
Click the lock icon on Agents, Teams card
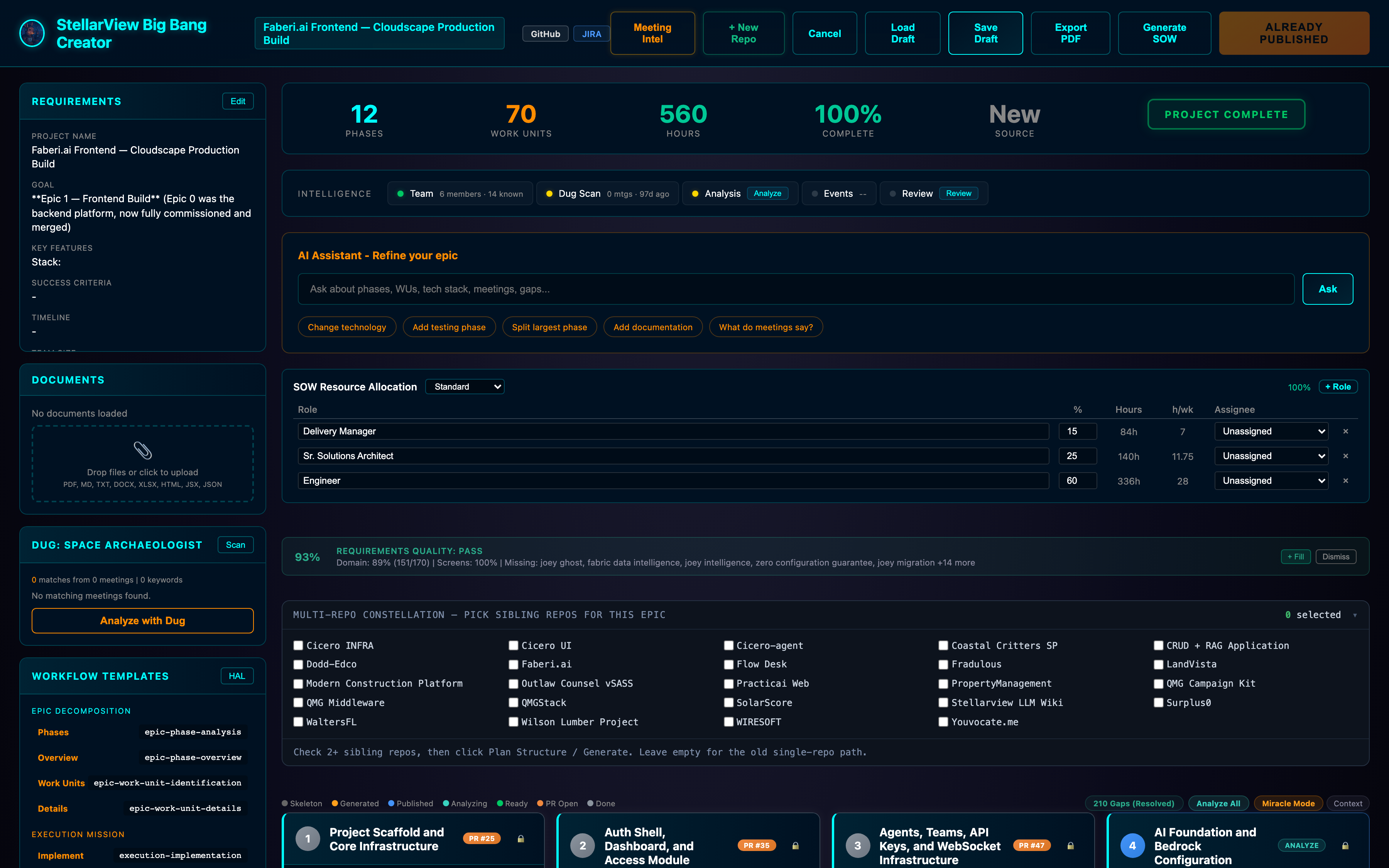coord(1070,846)
